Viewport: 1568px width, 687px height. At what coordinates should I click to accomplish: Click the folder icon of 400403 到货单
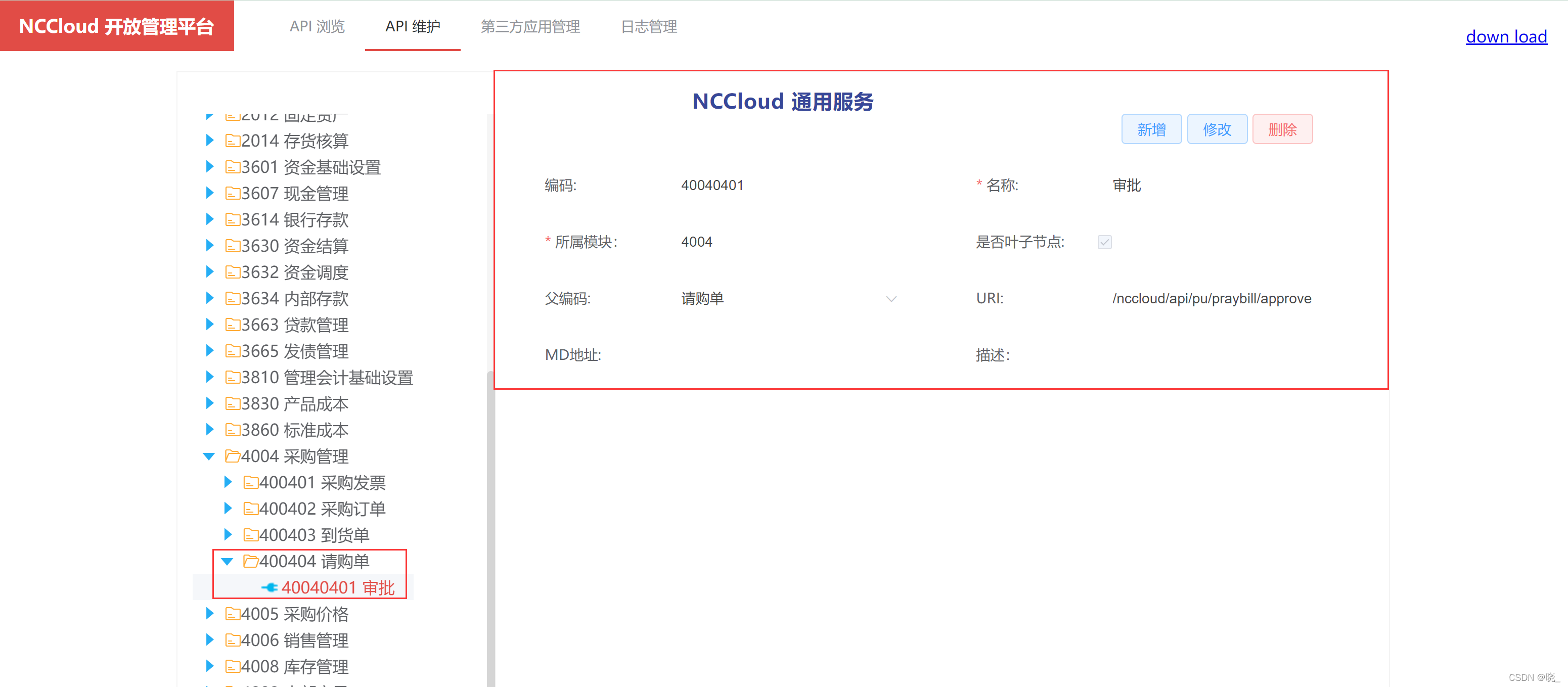(250, 535)
